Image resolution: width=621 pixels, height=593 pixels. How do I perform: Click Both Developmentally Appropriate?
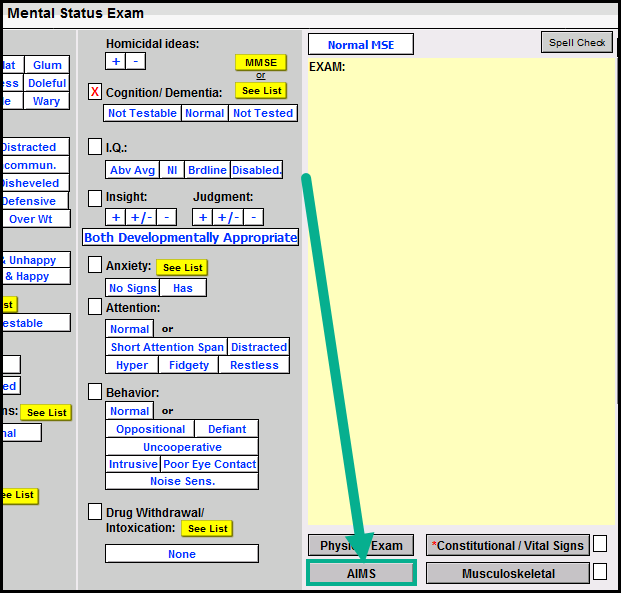(x=190, y=238)
